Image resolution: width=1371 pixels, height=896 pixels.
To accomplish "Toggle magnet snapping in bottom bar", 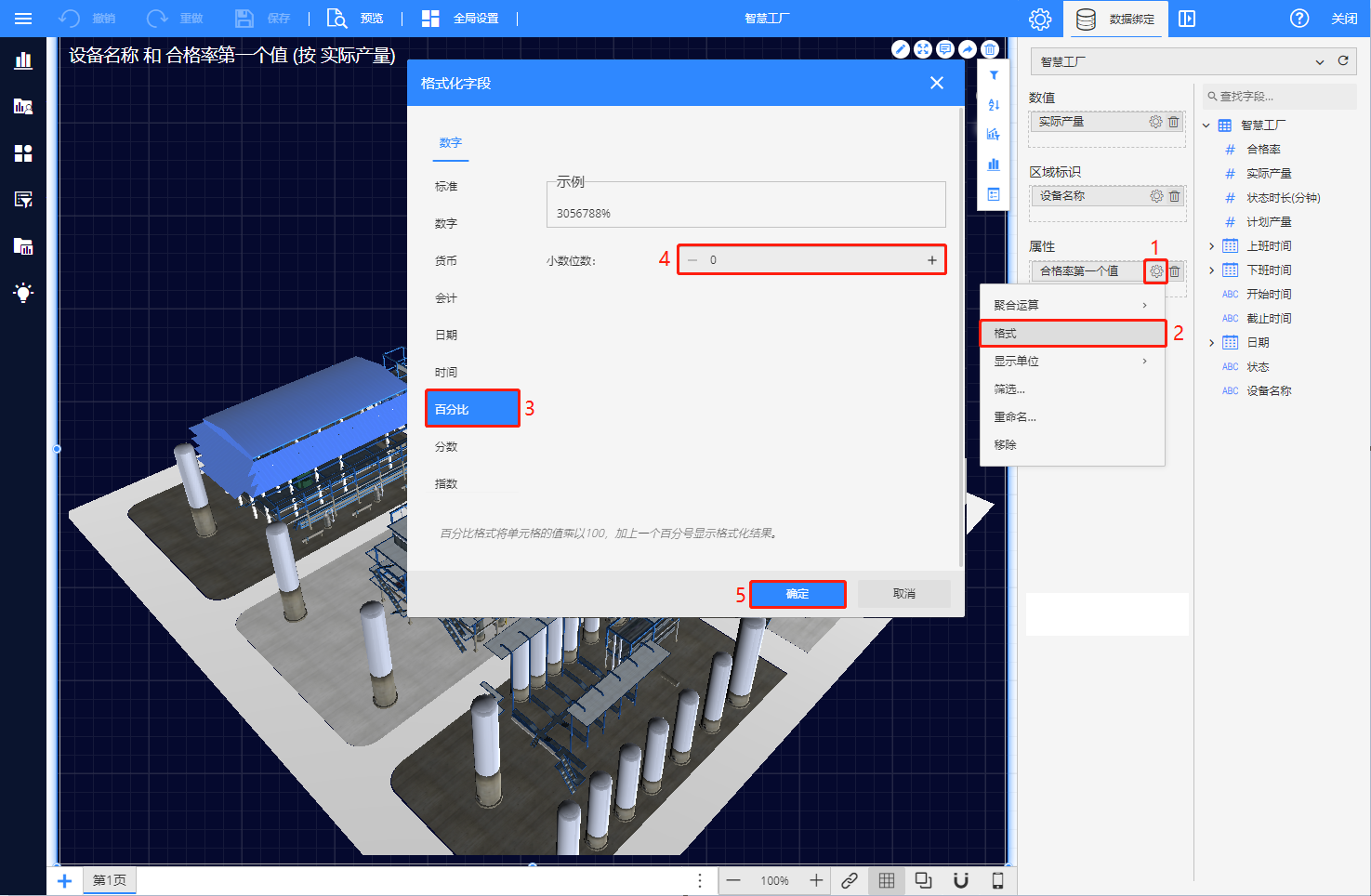I will (x=961, y=880).
